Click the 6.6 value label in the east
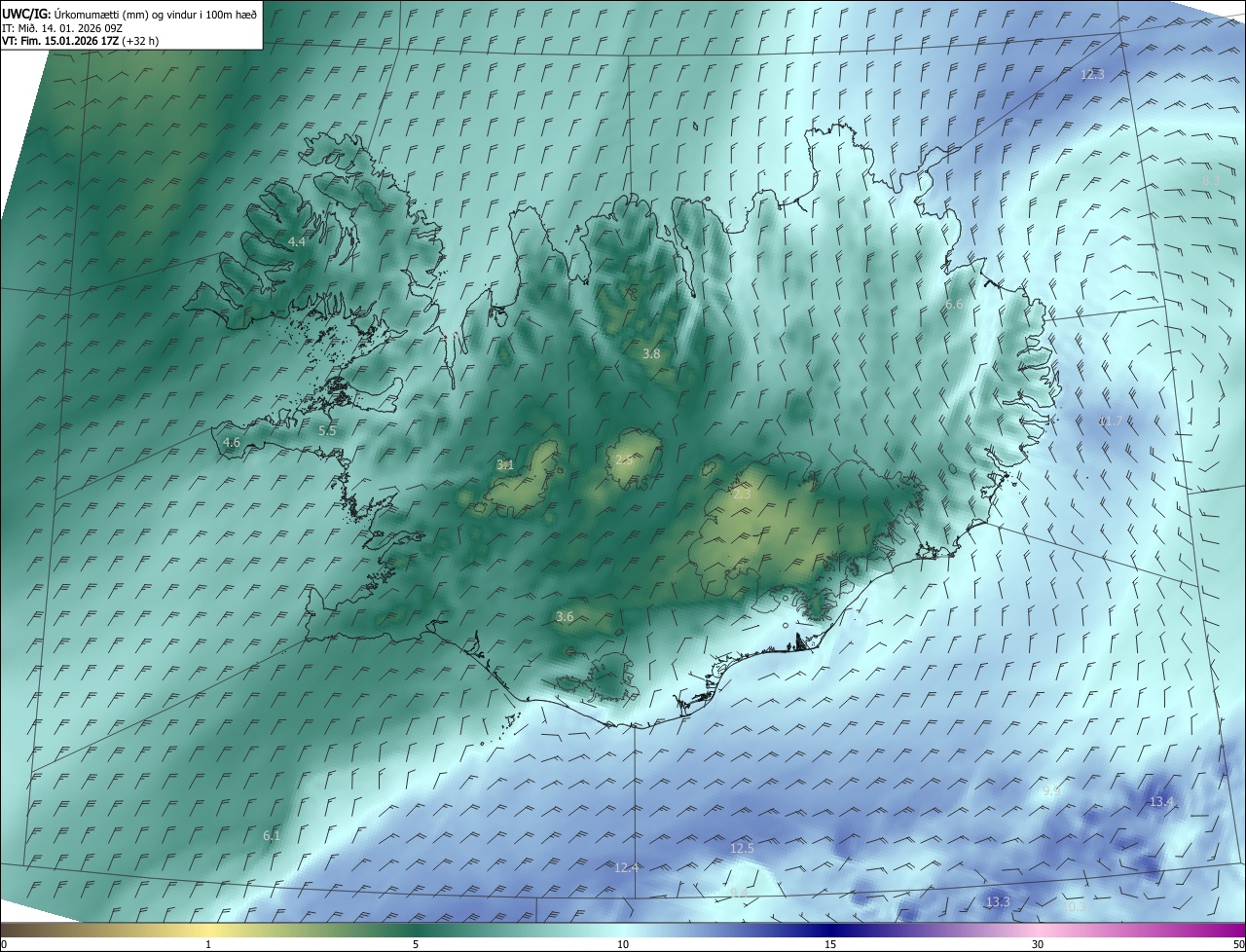Viewport: 1246px width, 952px height. pos(955,305)
